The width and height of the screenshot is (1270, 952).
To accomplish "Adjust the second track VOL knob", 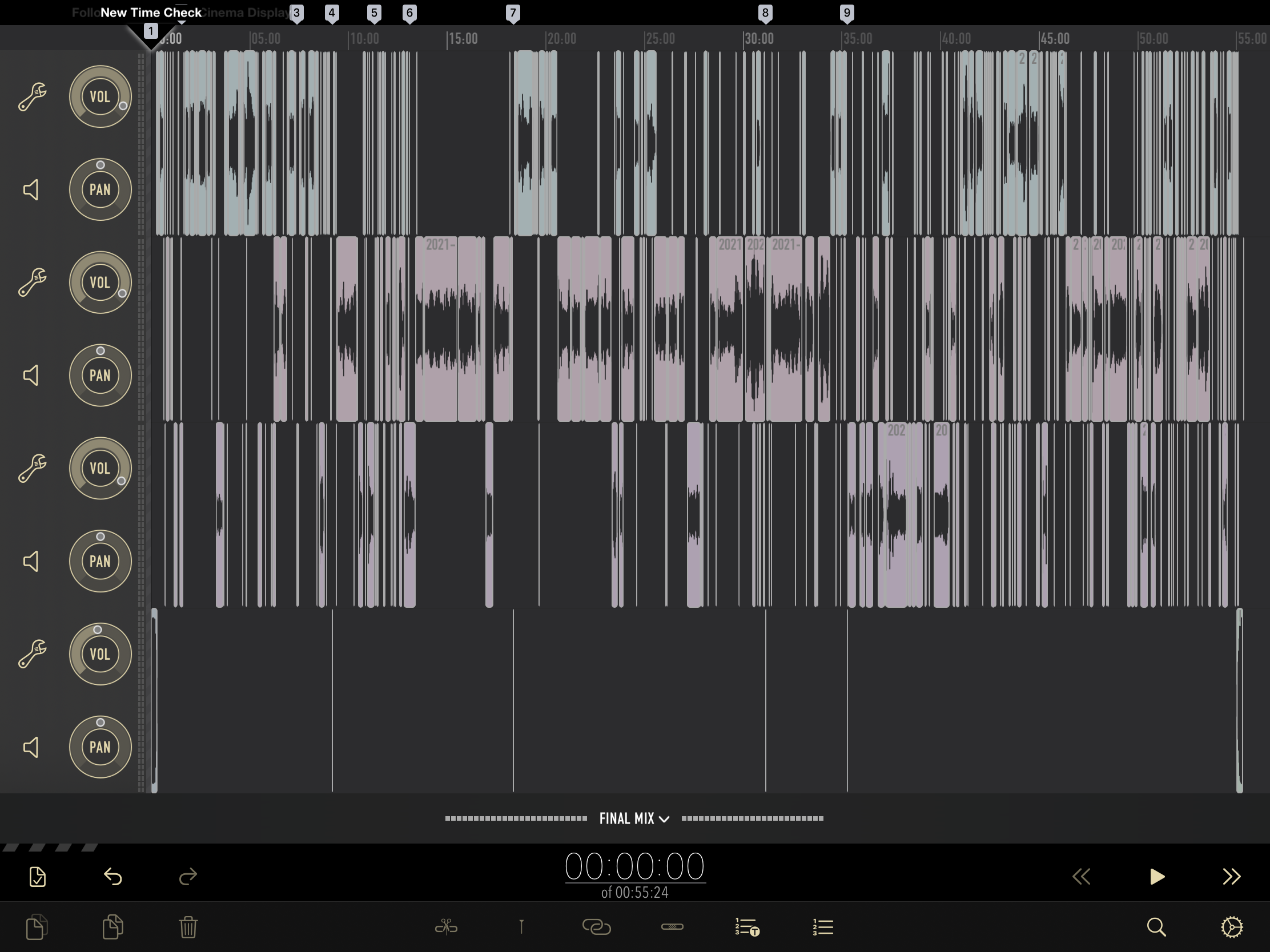I will click(x=101, y=283).
